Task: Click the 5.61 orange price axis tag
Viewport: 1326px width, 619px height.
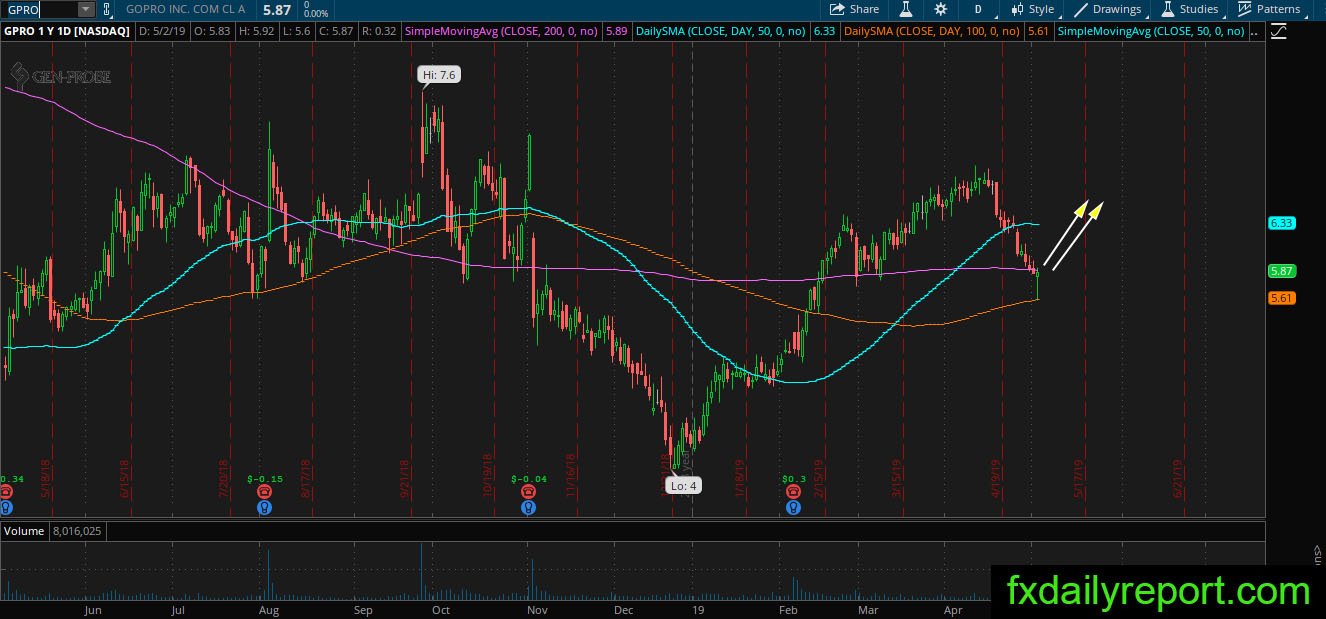Action: point(1282,298)
